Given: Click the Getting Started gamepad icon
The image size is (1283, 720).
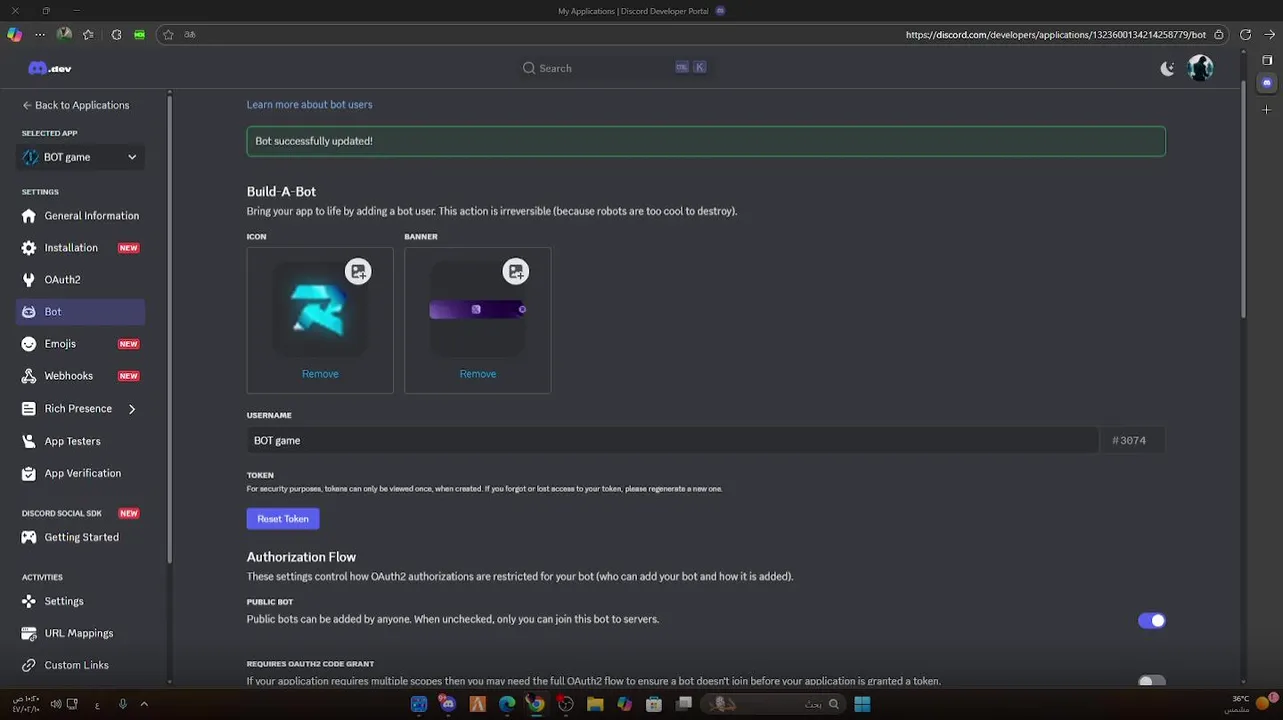Looking at the screenshot, I should pos(29,537).
